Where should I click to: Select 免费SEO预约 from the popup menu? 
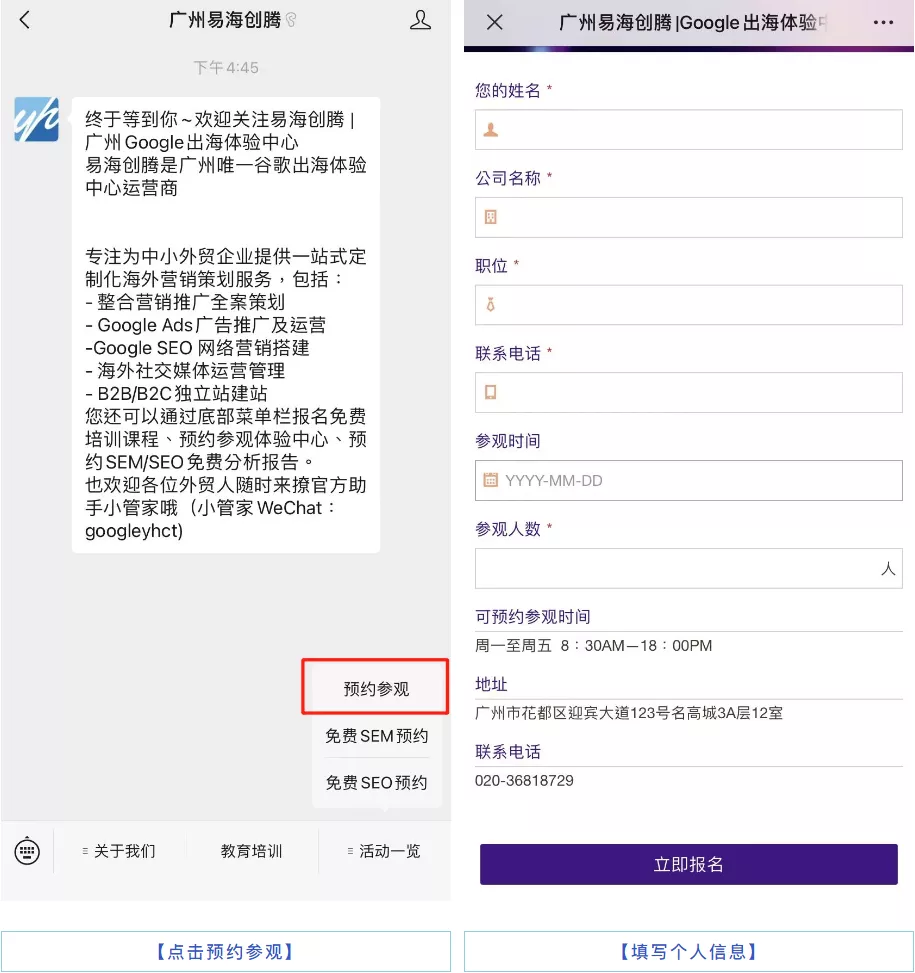click(x=377, y=782)
